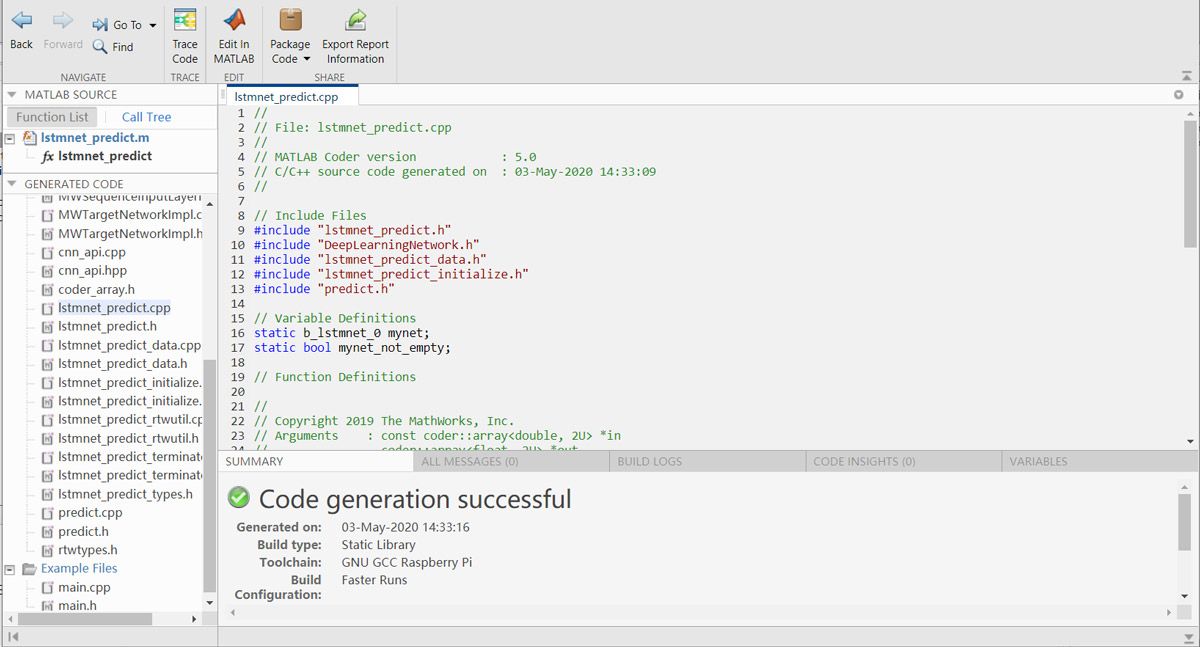The image size is (1200, 647).
Task: Open the BUILD LOGS tab
Action: pos(649,462)
